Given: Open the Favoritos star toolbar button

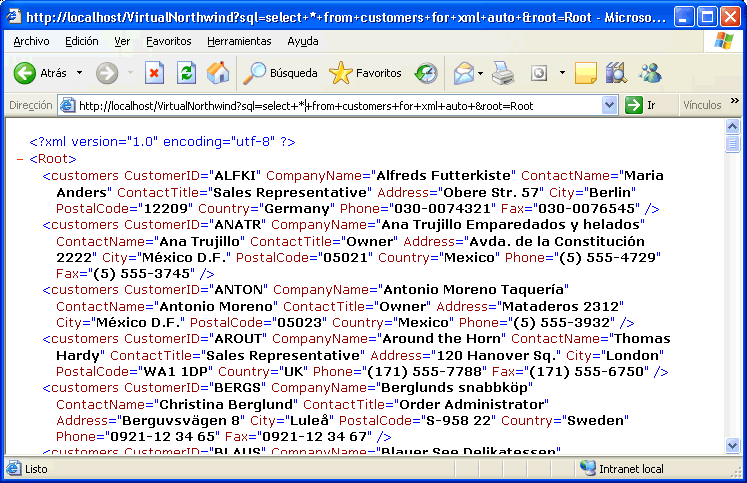Looking at the screenshot, I should click(365, 73).
